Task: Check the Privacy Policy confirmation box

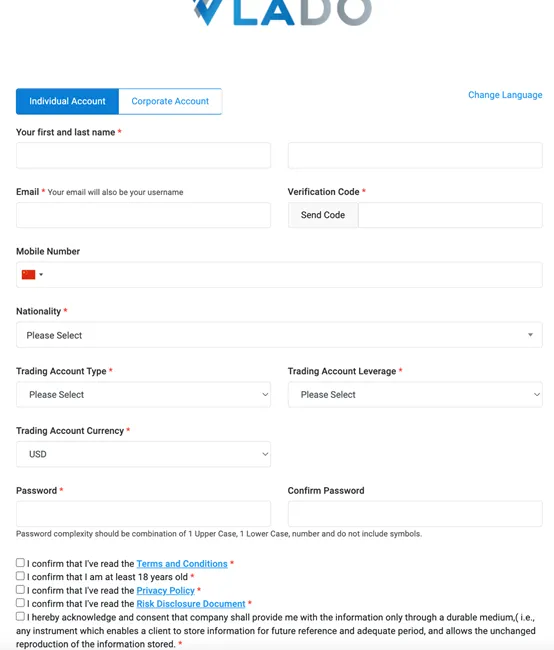Action: coord(20,589)
